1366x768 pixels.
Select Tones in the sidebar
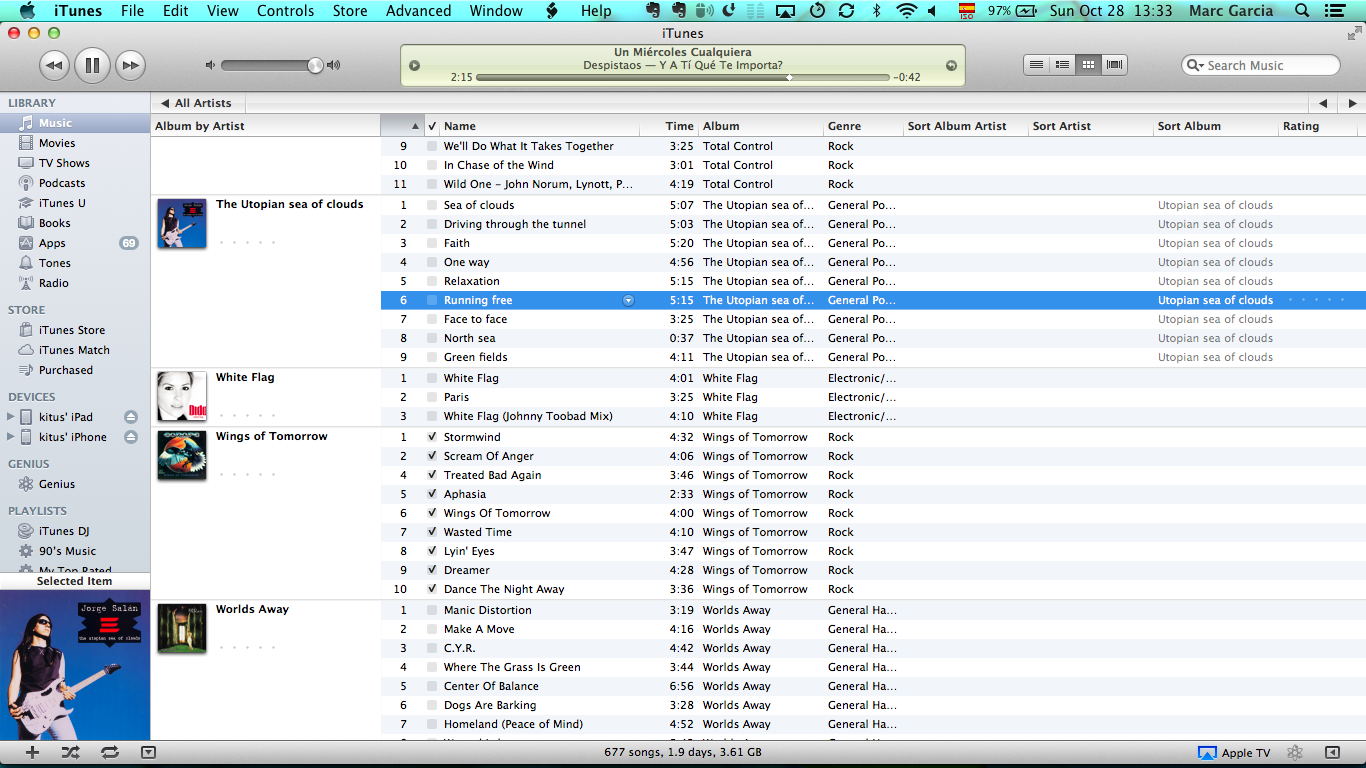55,263
